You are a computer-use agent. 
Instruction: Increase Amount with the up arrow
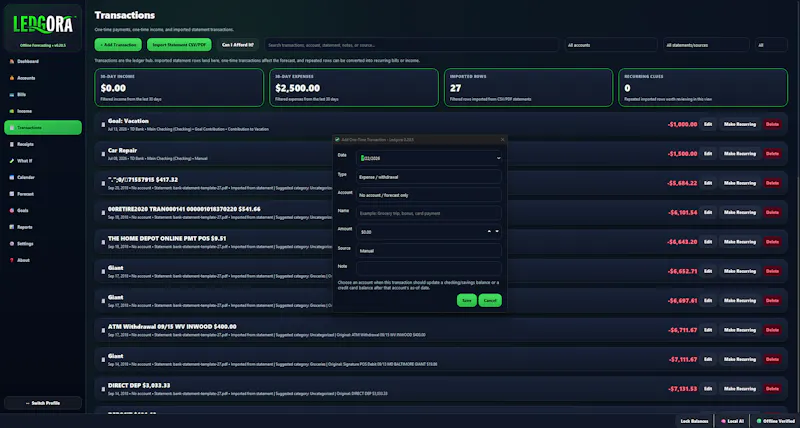pyautogui.click(x=489, y=232)
